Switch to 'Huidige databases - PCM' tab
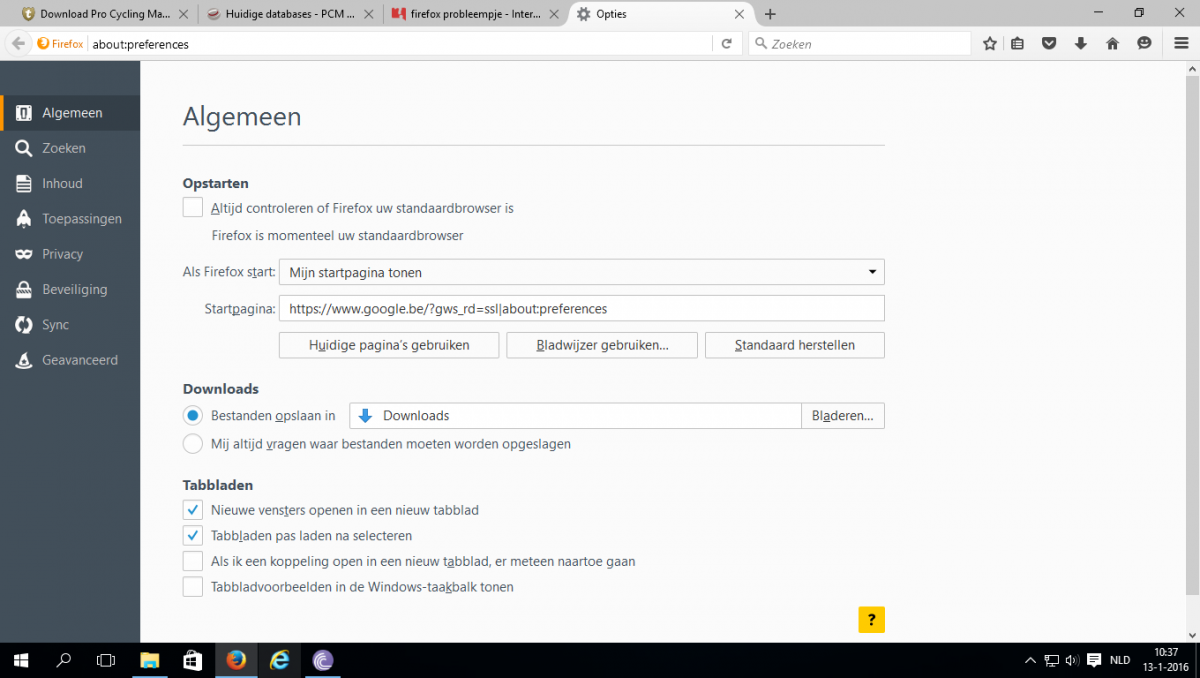Viewport: 1200px width, 678px height. click(x=288, y=14)
